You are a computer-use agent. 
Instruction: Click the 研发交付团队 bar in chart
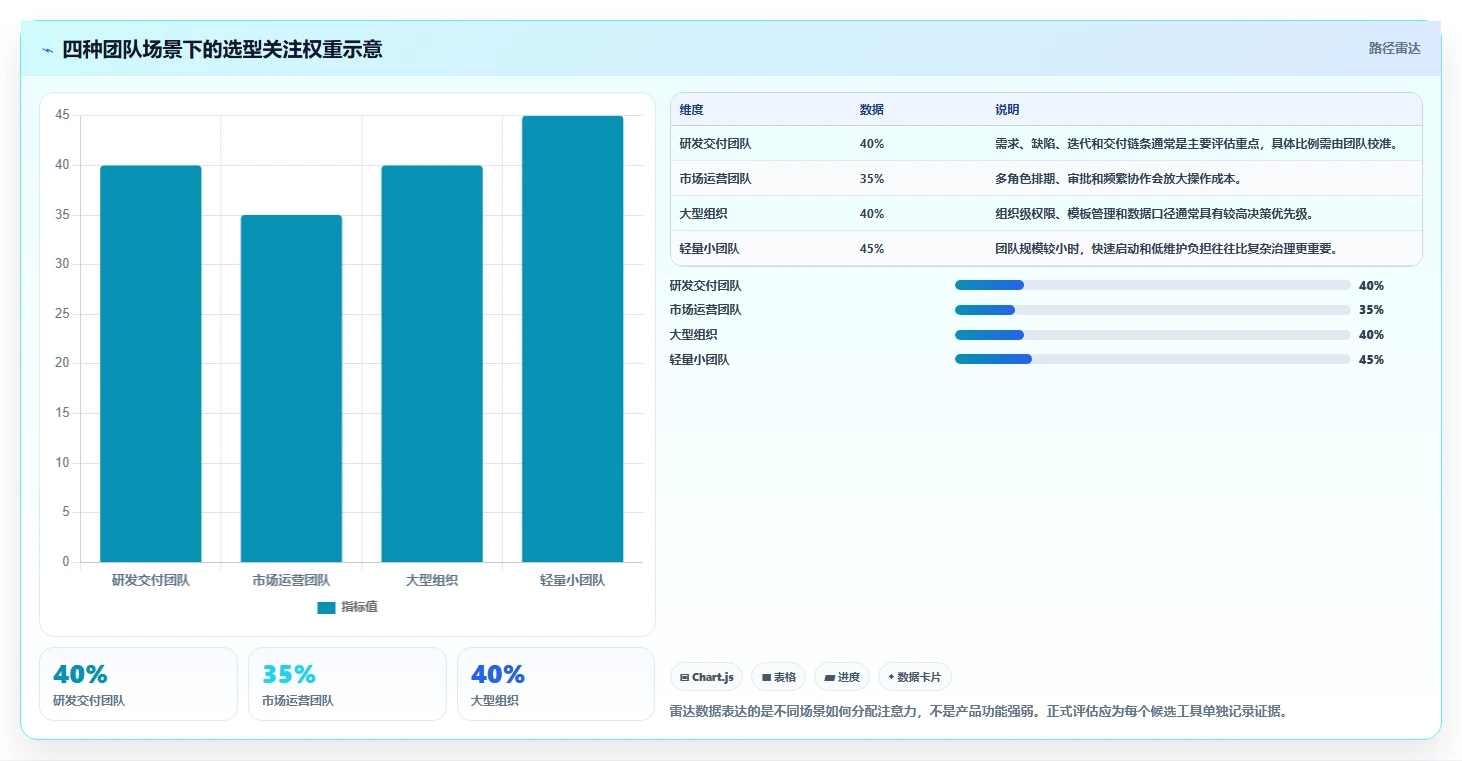click(x=151, y=364)
